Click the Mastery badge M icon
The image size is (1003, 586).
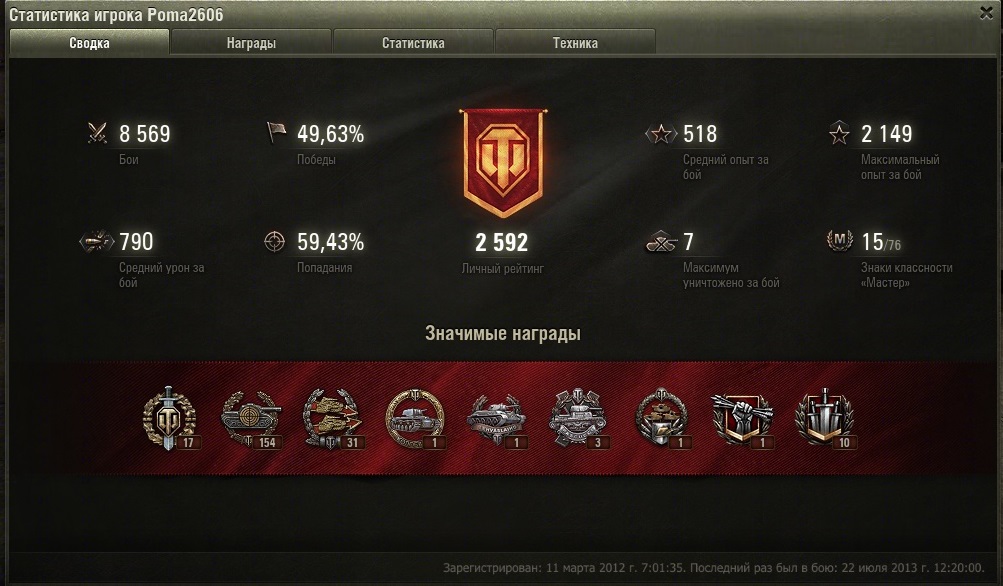(x=840, y=241)
